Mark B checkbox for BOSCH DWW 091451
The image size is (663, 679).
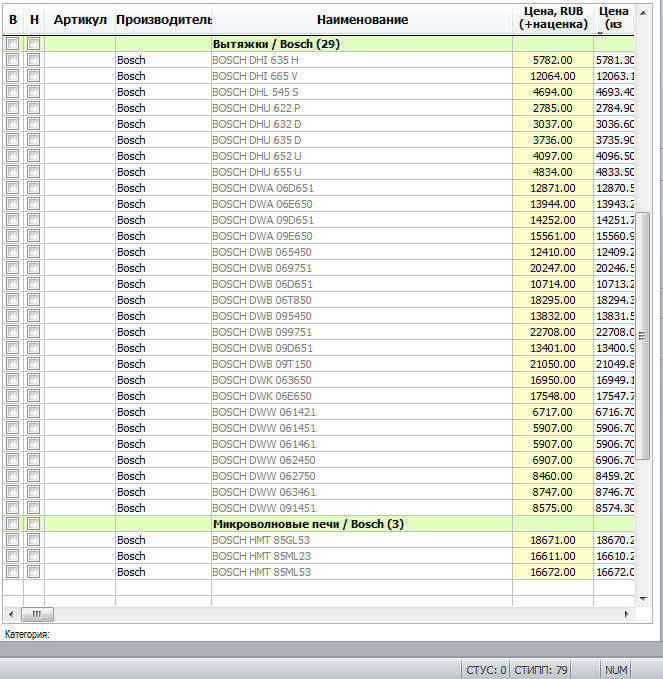13,508
